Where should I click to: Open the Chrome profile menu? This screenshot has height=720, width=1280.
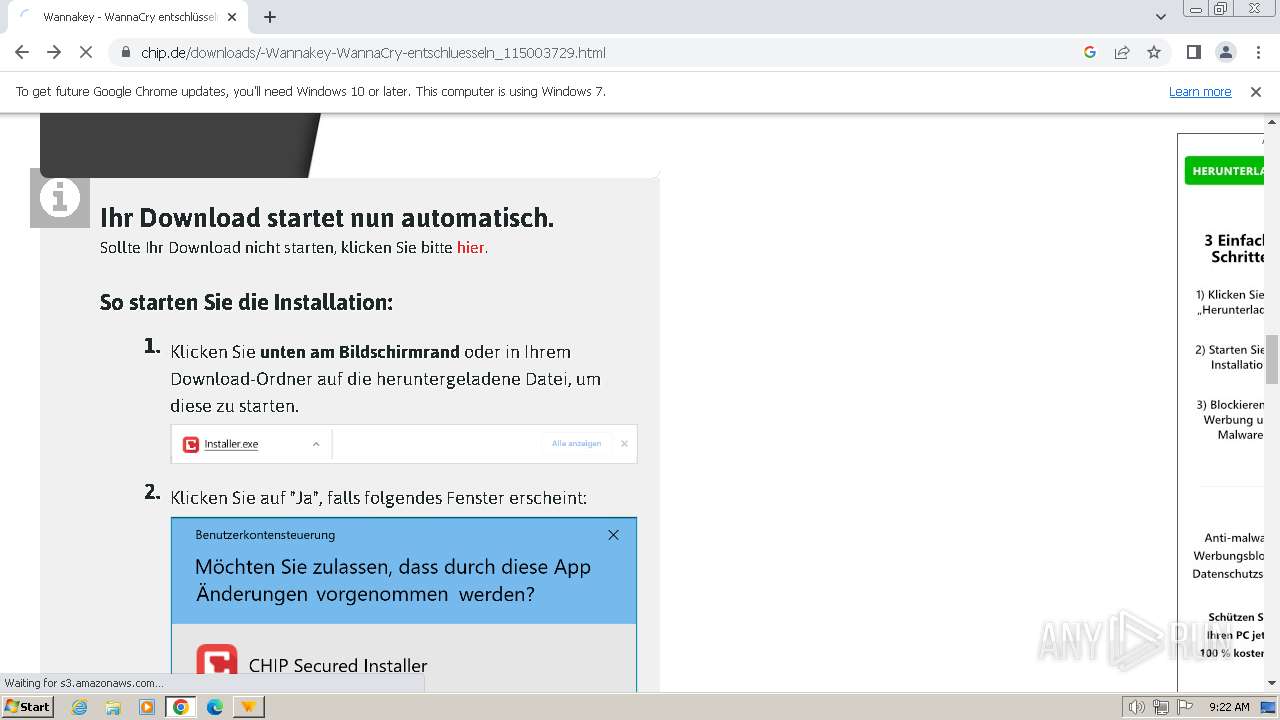point(1226,52)
